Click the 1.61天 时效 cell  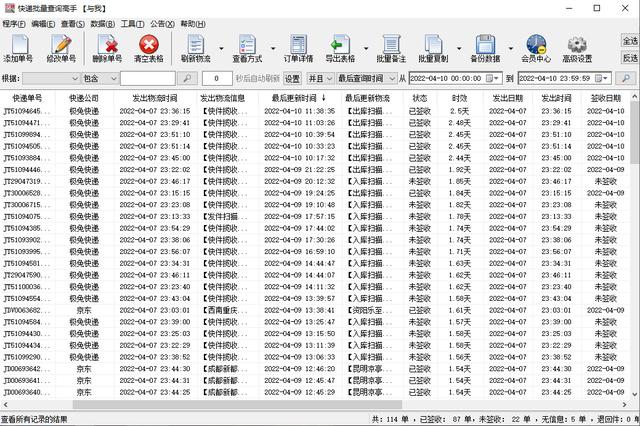pos(460,310)
